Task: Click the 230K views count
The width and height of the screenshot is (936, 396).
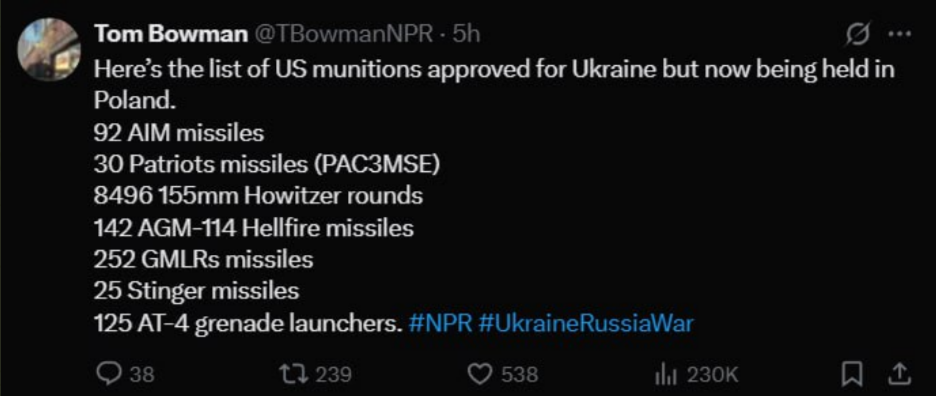Action: [x=712, y=375]
